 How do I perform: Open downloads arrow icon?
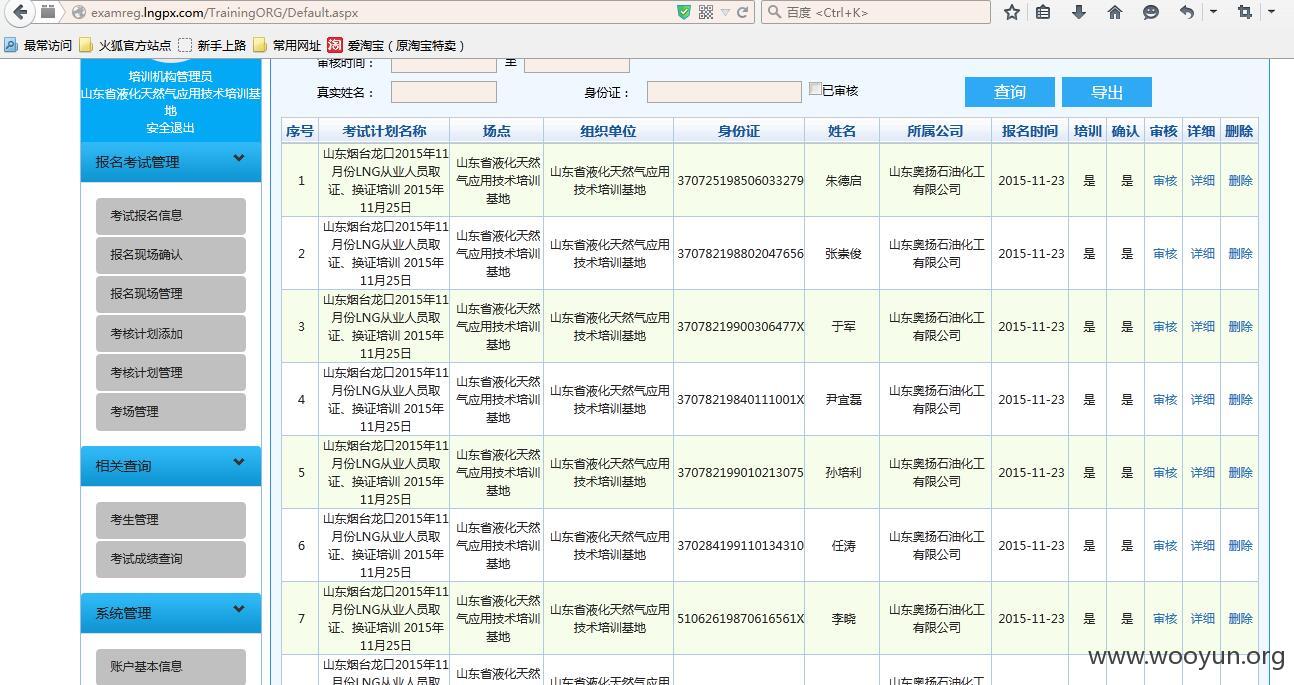[x=1079, y=12]
